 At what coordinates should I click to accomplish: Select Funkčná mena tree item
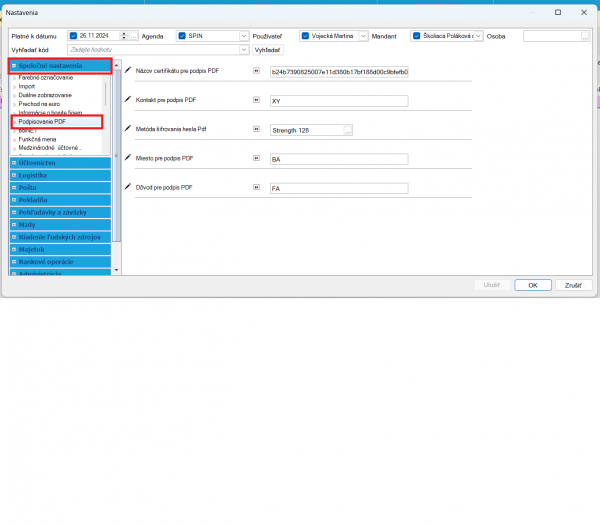click(38, 139)
